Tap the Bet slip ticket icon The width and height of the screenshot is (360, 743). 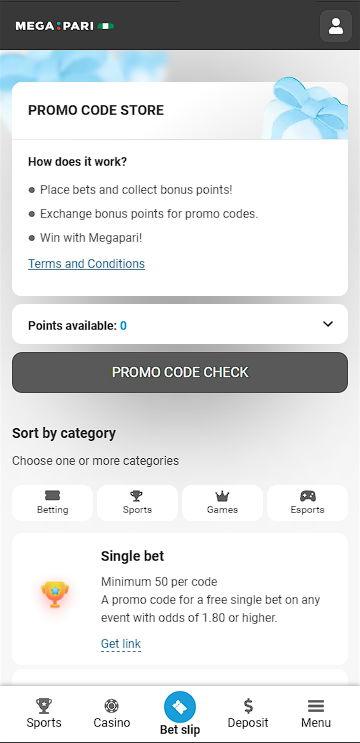coord(180,707)
